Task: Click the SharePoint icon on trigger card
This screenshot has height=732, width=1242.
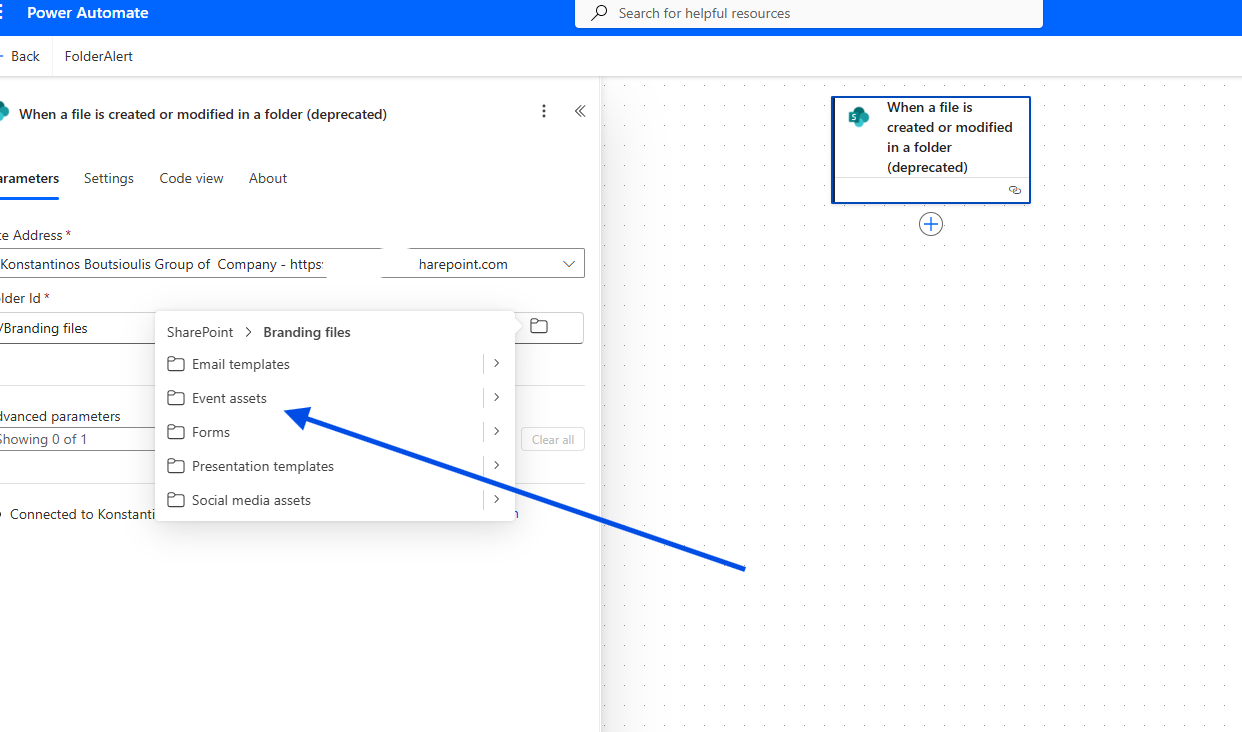Action: [858, 117]
